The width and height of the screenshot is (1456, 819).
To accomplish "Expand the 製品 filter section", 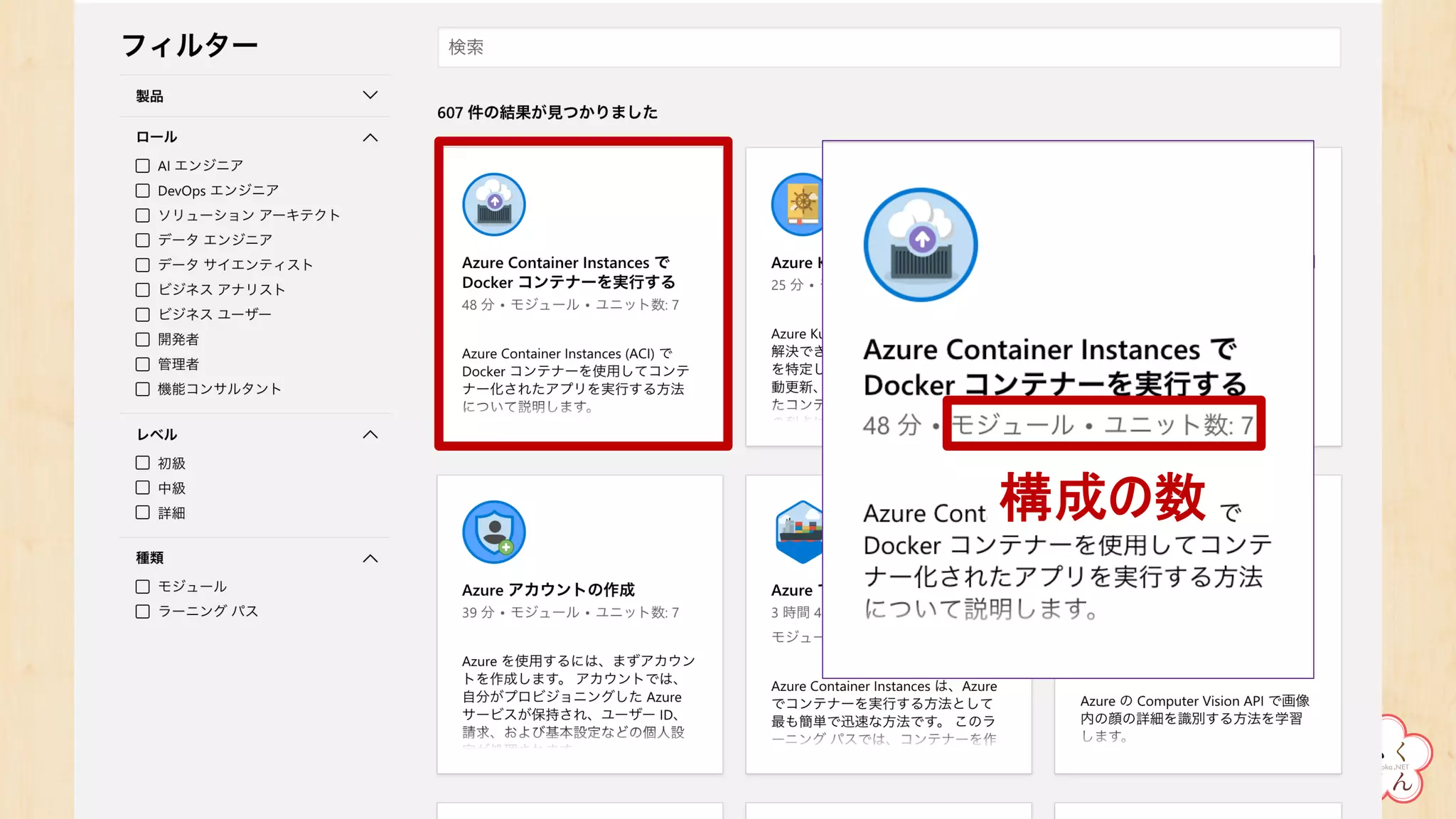I will point(370,95).
